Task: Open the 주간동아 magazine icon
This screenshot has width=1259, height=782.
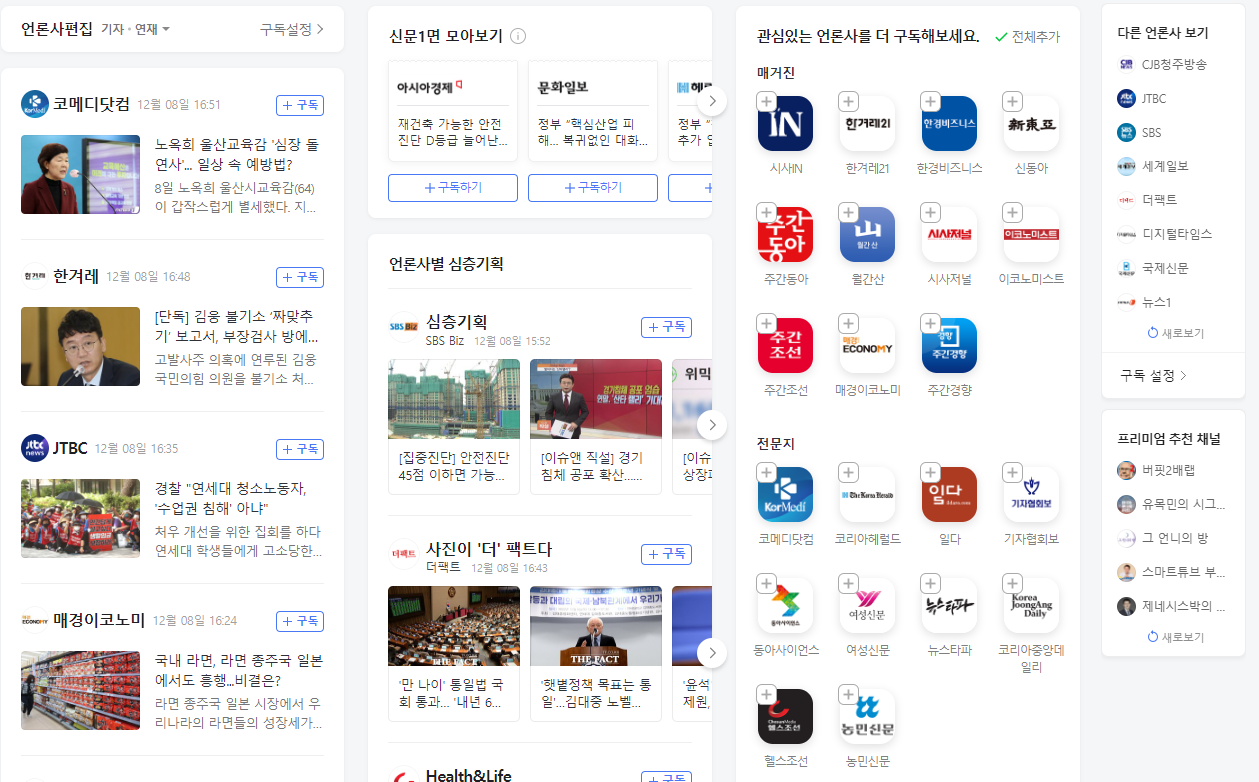Action: (785, 234)
